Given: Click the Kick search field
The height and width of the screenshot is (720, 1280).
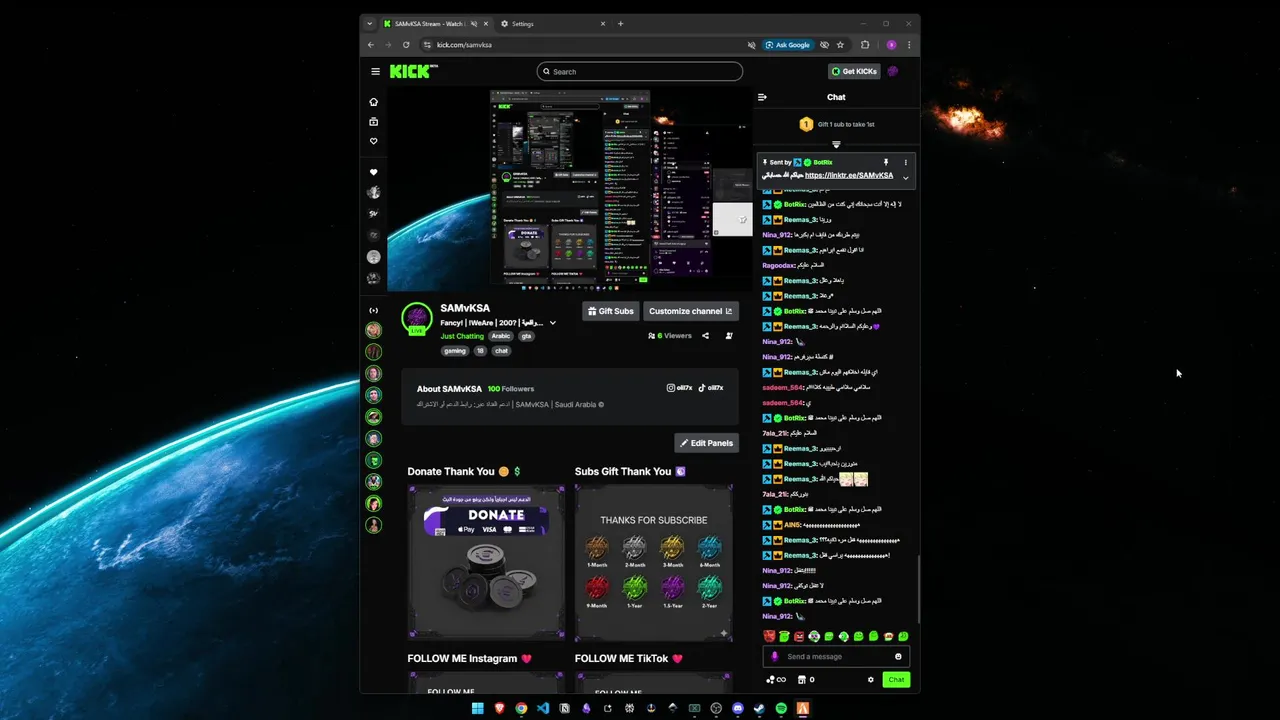Looking at the screenshot, I should tap(640, 71).
